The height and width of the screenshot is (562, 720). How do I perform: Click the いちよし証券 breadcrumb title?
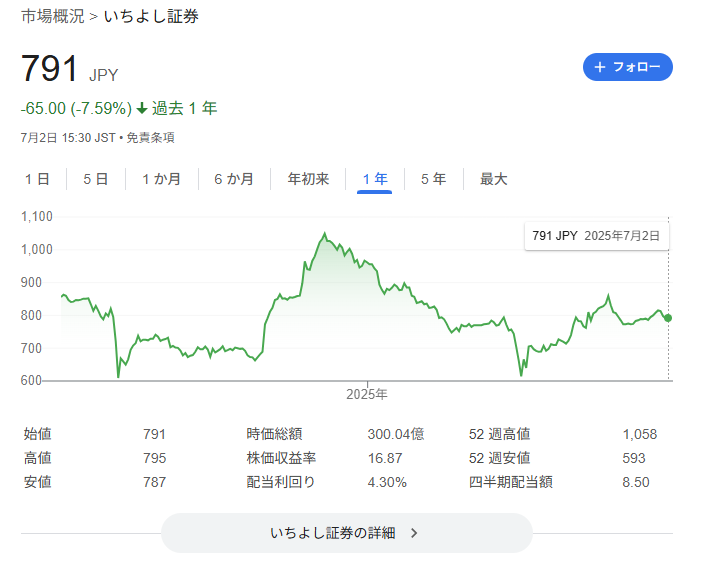(x=151, y=17)
